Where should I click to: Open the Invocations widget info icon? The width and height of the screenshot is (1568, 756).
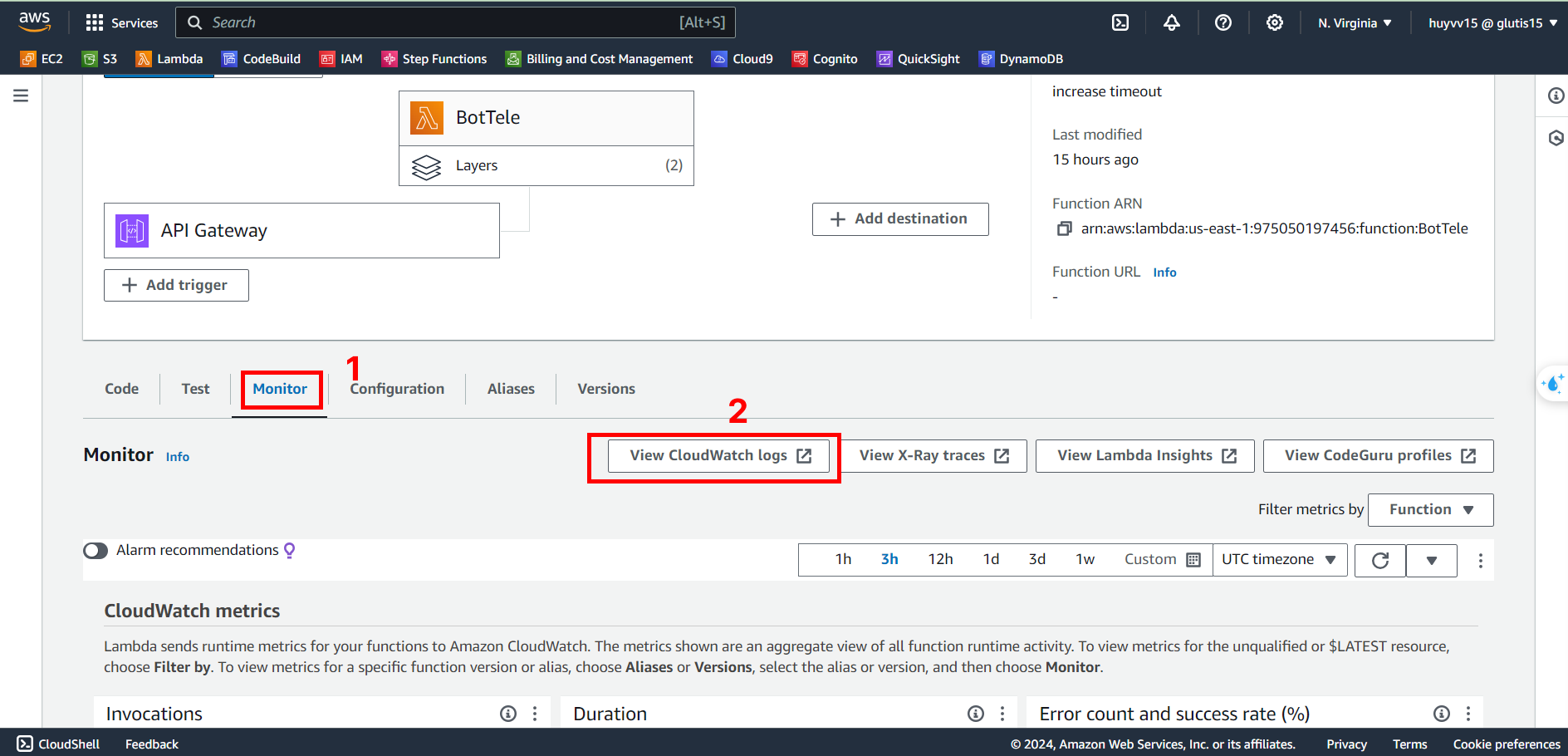coord(508,714)
